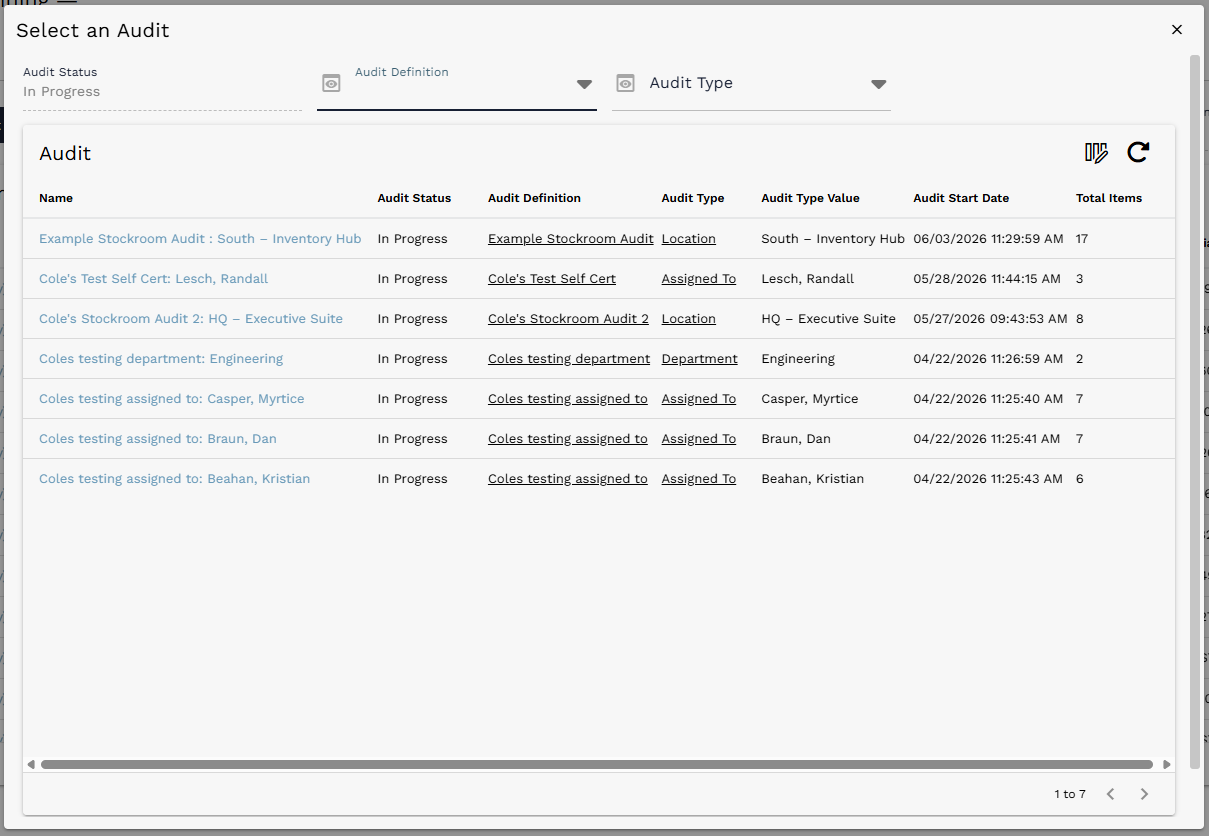
Task: Select the Engineering value cell
Action: [x=798, y=359]
